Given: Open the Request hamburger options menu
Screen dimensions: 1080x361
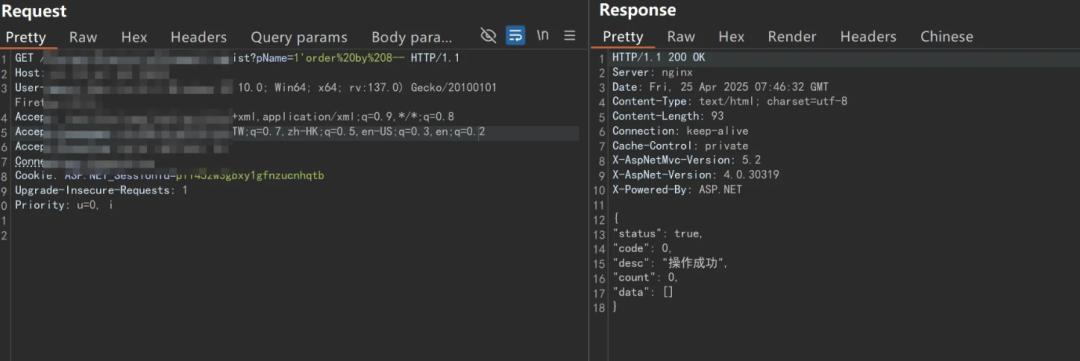Looking at the screenshot, I should coord(570,36).
